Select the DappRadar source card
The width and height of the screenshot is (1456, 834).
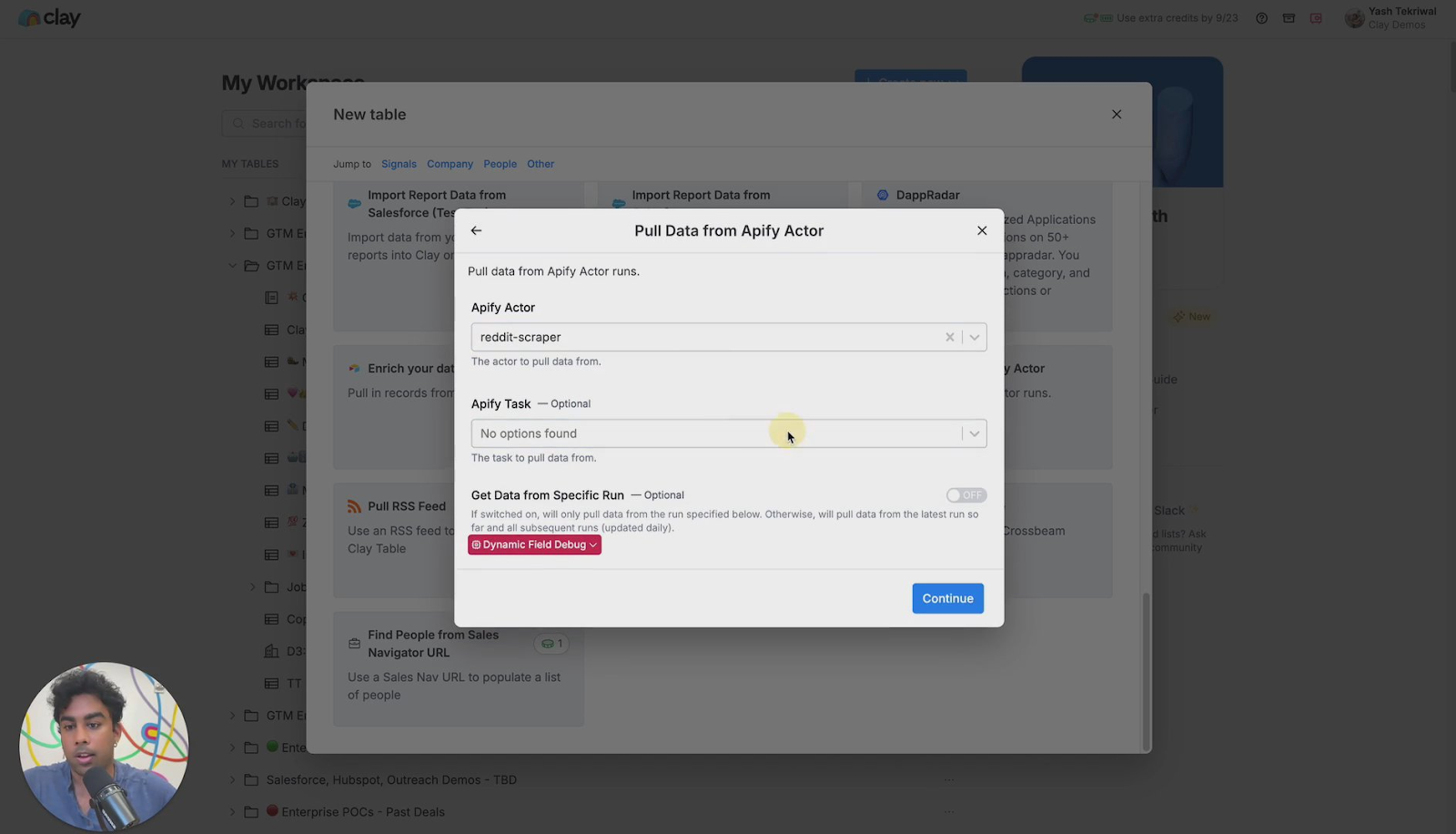pos(986,256)
